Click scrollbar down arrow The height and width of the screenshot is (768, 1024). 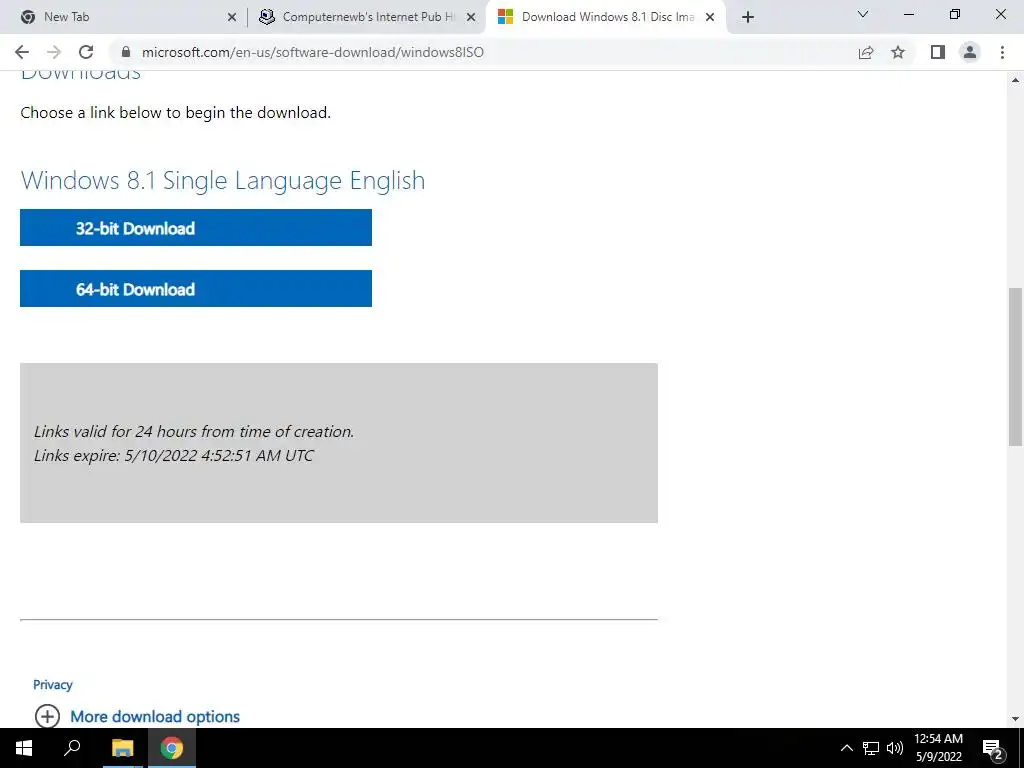tap(1016, 718)
